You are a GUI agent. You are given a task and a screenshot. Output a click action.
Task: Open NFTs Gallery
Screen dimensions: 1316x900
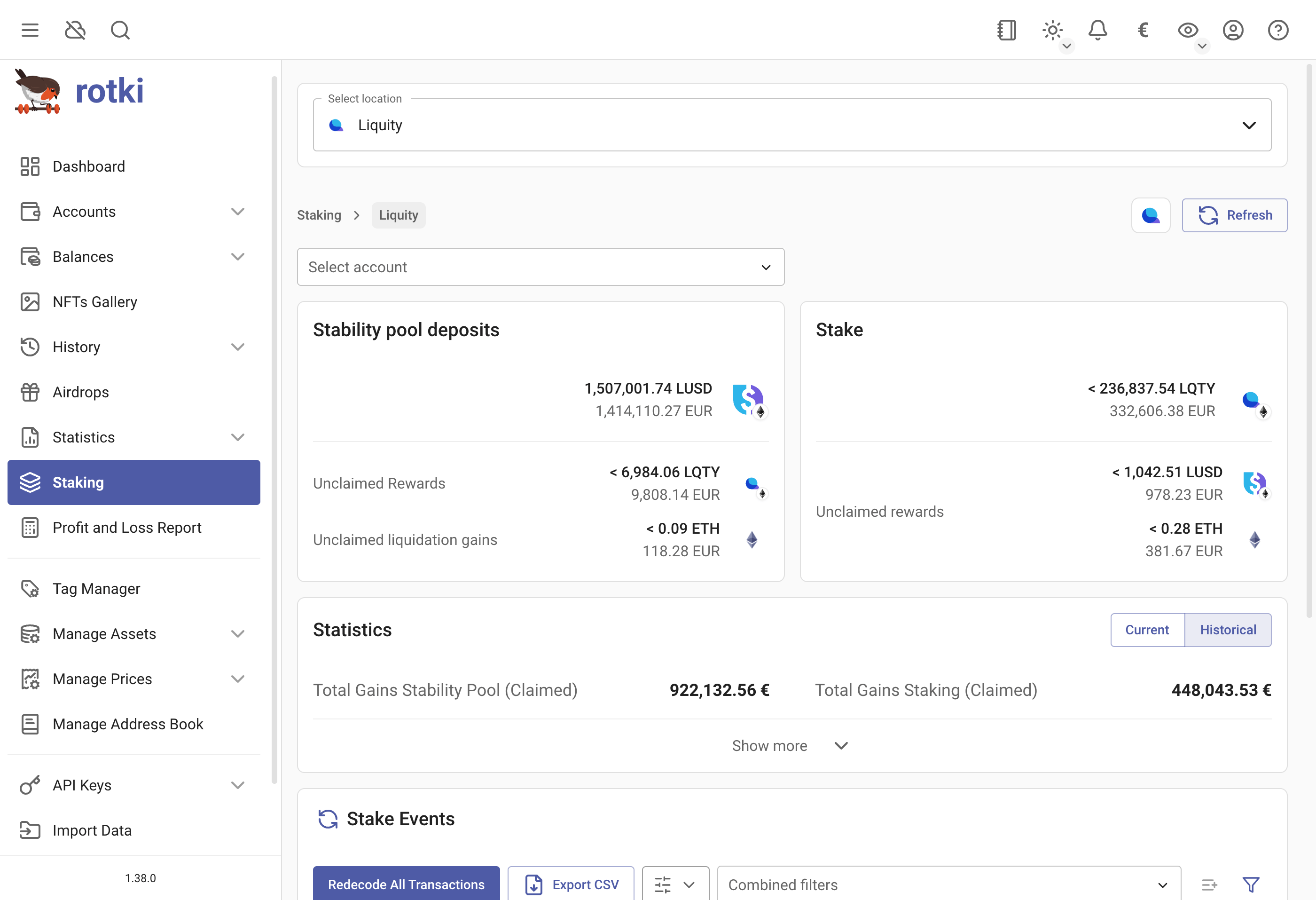pyautogui.click(x=133, y=302)
